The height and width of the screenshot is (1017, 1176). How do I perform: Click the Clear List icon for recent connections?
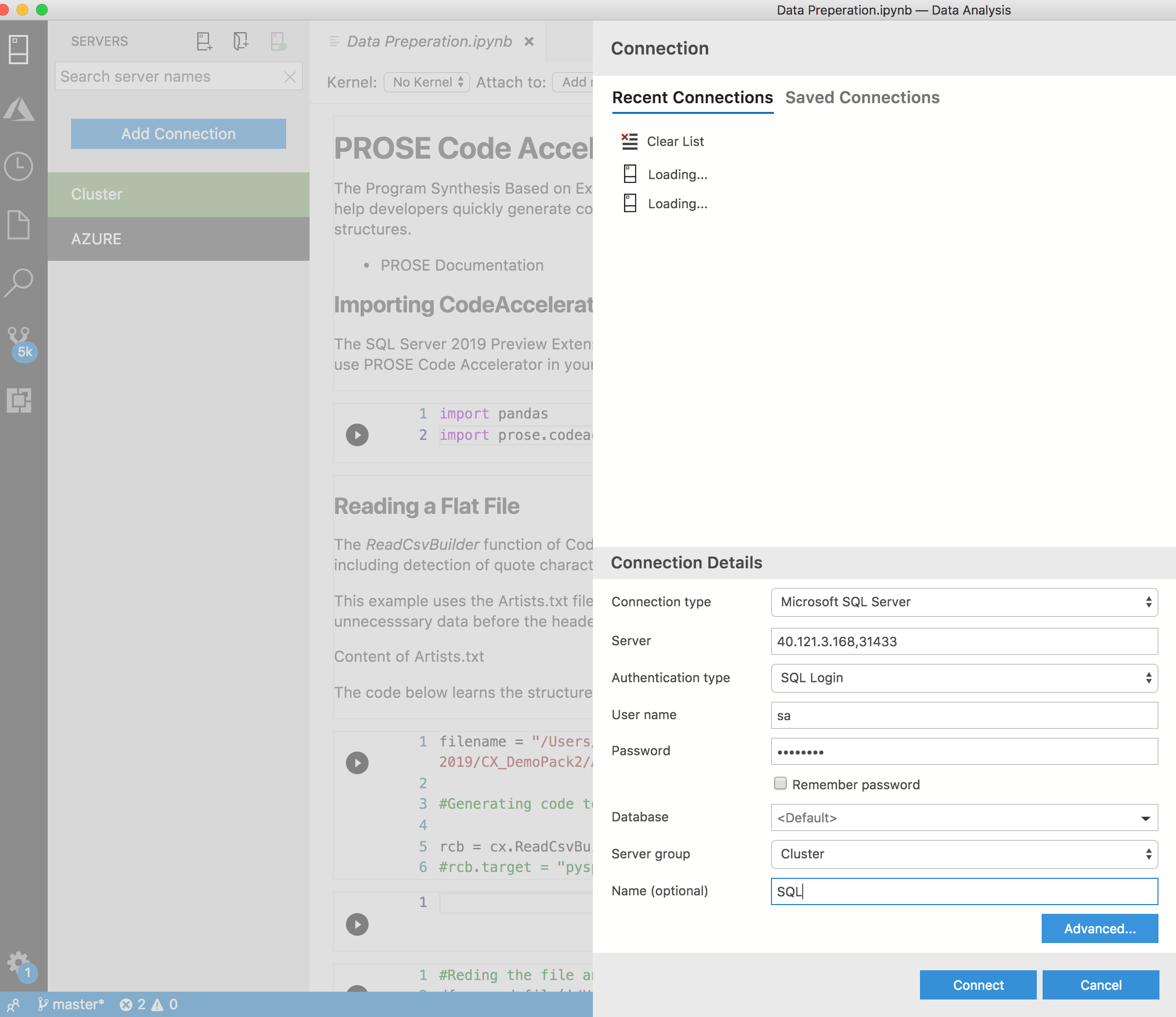(629, 141)
